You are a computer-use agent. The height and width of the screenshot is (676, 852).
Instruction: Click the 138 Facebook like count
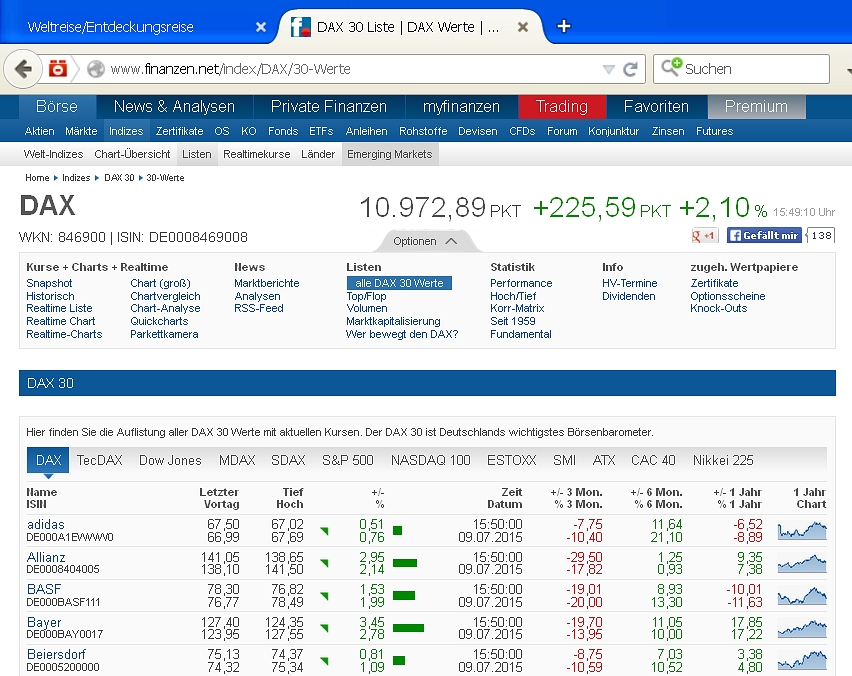821,235
